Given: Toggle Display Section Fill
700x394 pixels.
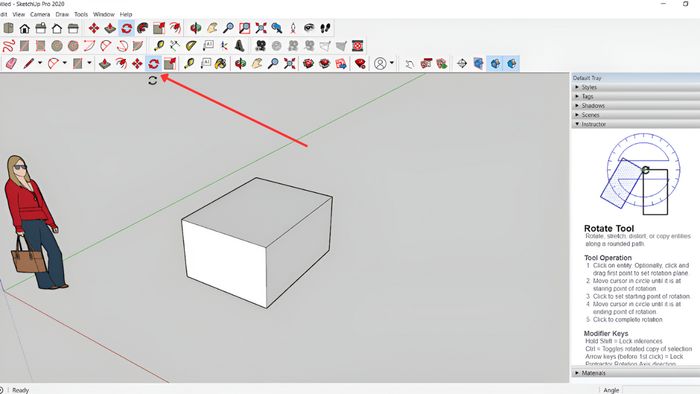Looking at the screenshot, I should (x=512, y=63).
